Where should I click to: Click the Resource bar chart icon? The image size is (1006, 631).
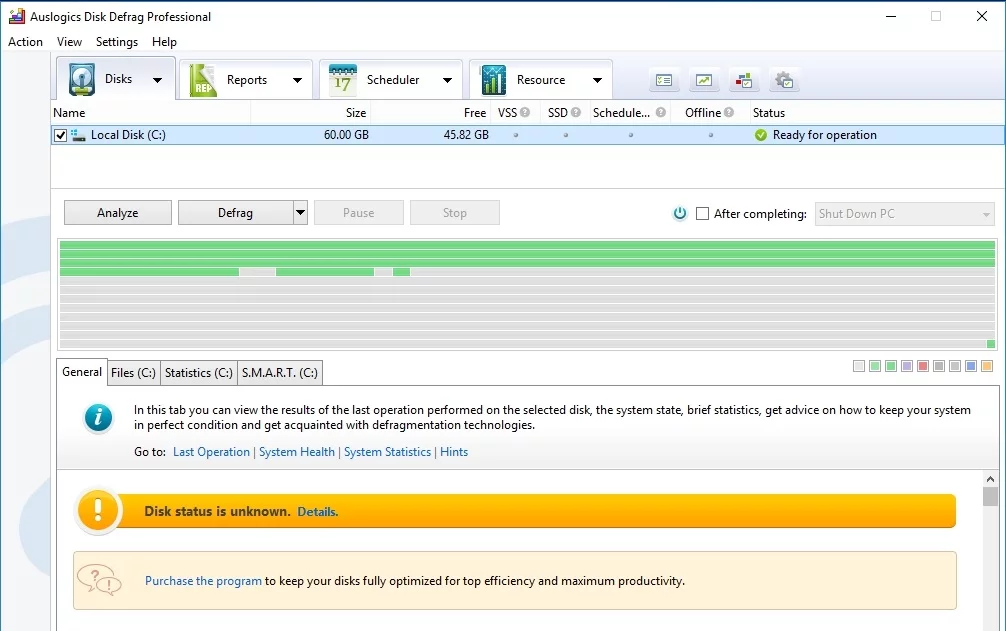(493, 80)
